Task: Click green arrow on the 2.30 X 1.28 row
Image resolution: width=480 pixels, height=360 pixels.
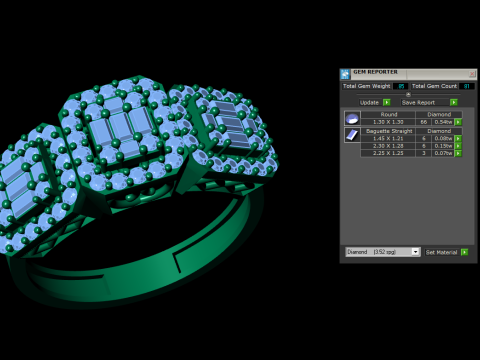Action: click(x=458, y=146)
